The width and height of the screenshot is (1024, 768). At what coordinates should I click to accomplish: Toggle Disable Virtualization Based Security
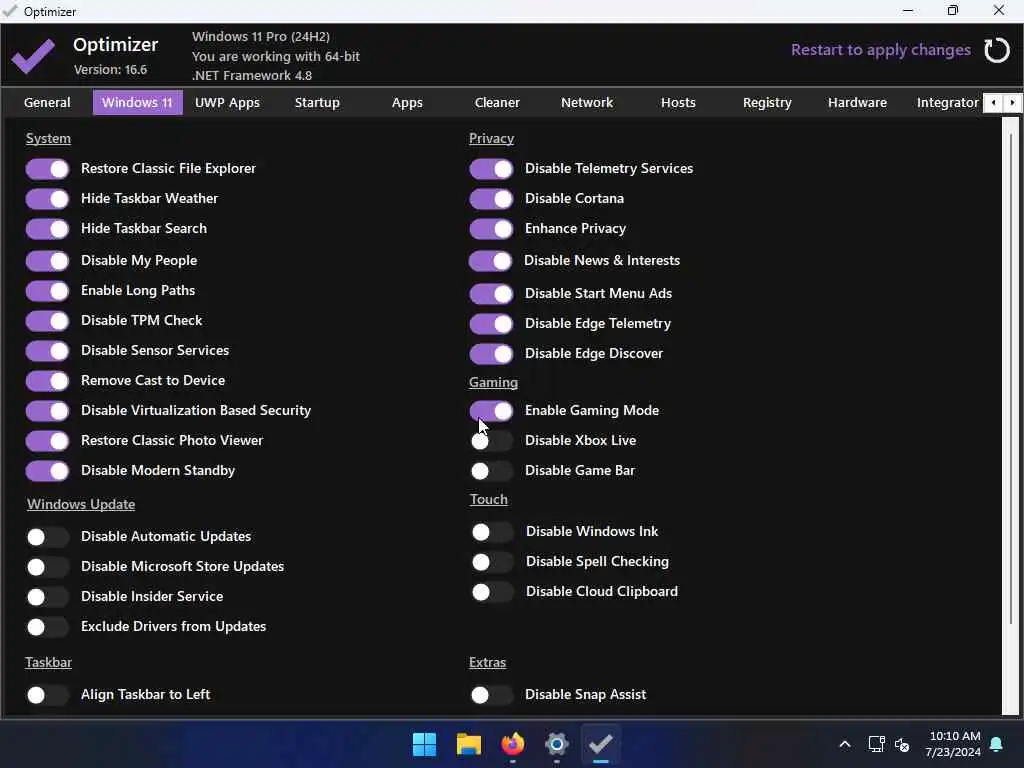tap(47, 411)
